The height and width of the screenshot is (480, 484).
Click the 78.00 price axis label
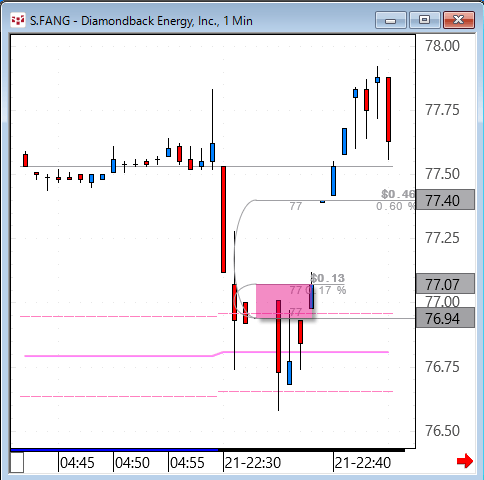pos(442,46)
